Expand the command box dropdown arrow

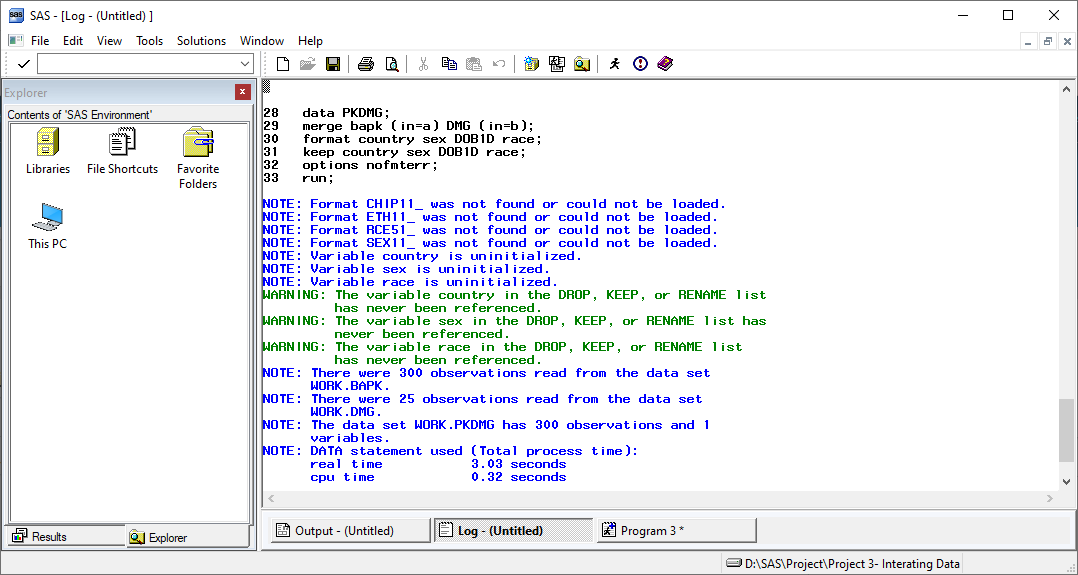tap(245, 64)
